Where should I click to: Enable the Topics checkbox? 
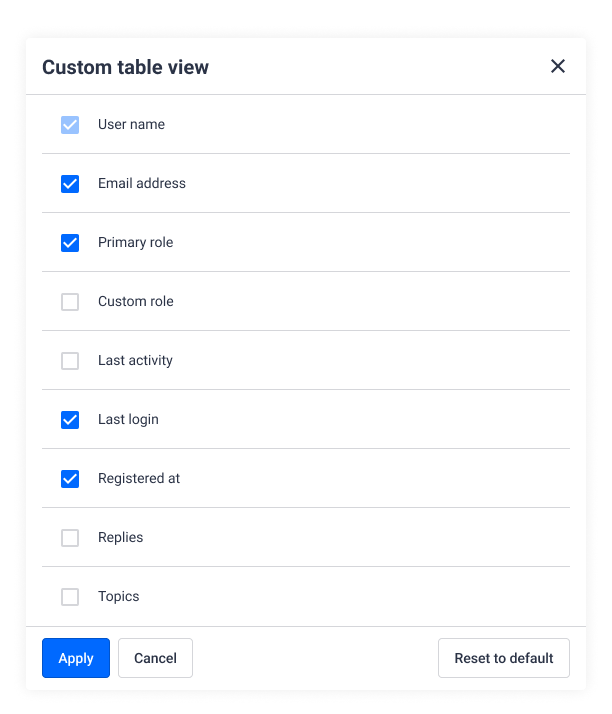point(70,597)
